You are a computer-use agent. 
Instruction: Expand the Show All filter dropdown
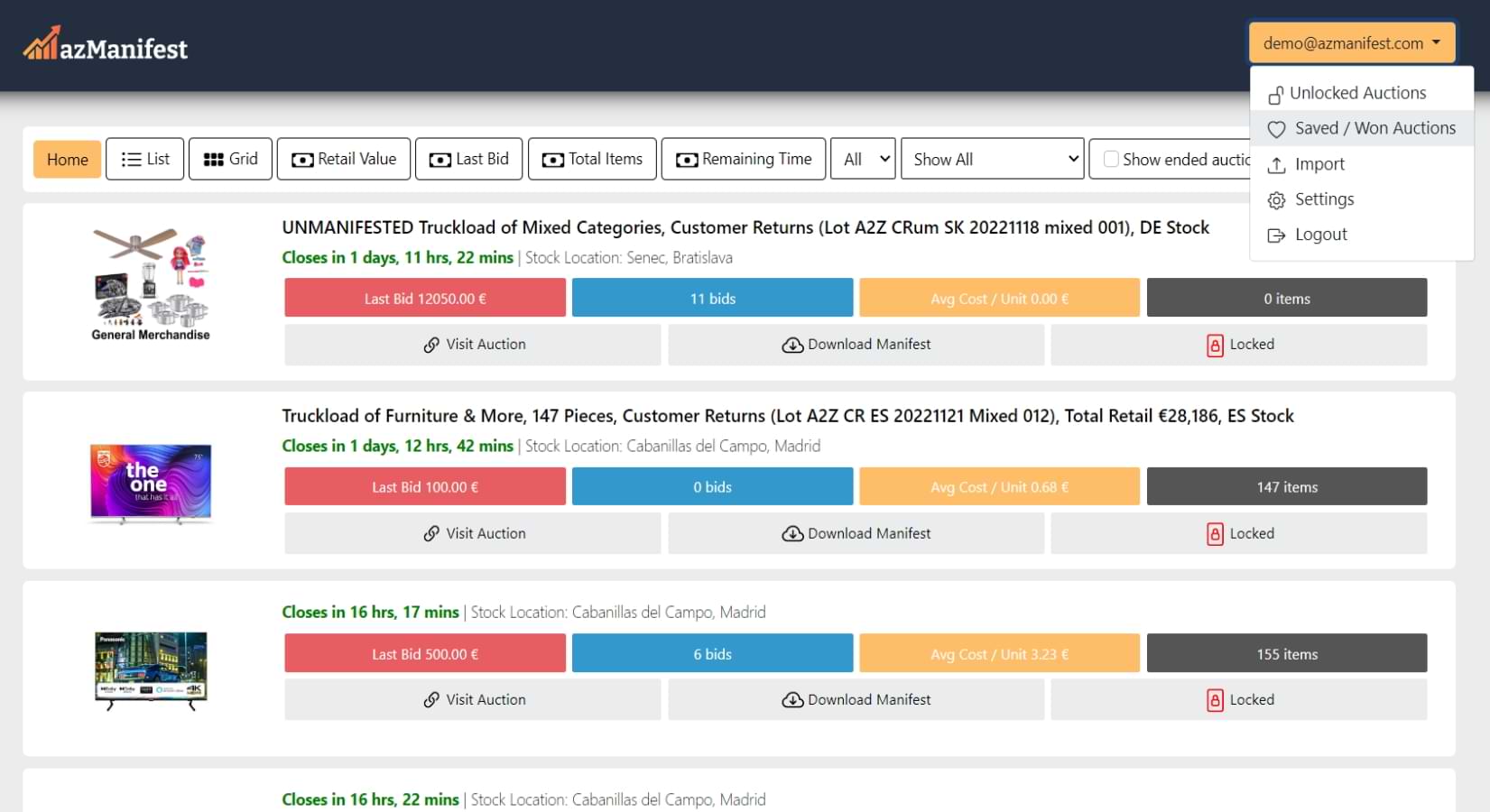(x=992, y=159)
